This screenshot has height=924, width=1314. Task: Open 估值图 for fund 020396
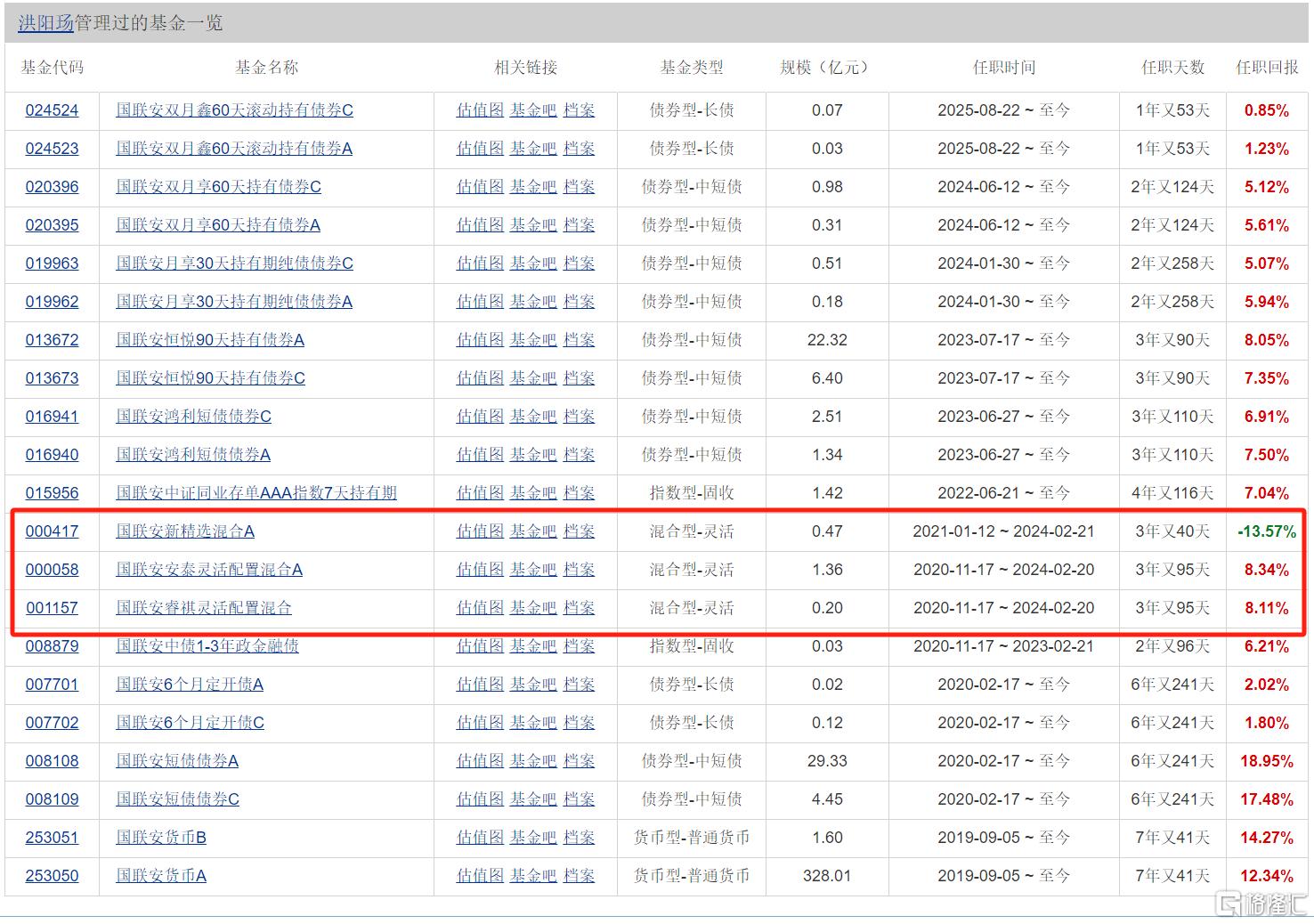click(x=480, y=187)
